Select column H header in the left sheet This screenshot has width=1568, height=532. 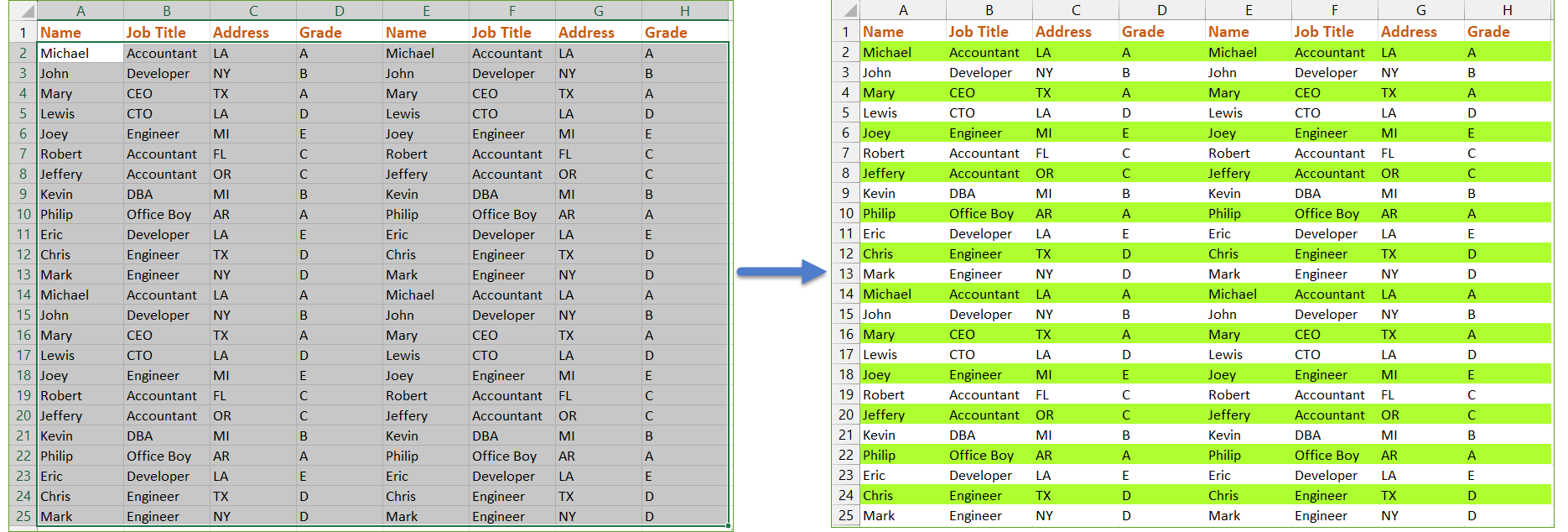pyautogui.click(x=685, y=11)
